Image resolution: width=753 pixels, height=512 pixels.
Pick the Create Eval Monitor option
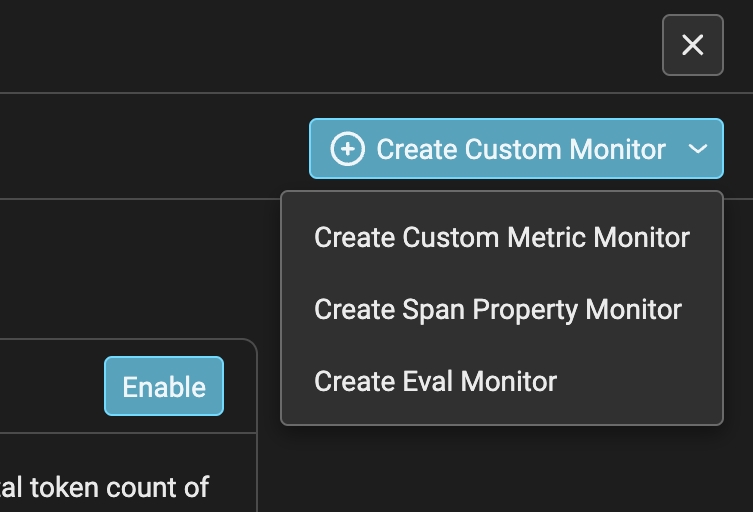(x=435, y=381)
